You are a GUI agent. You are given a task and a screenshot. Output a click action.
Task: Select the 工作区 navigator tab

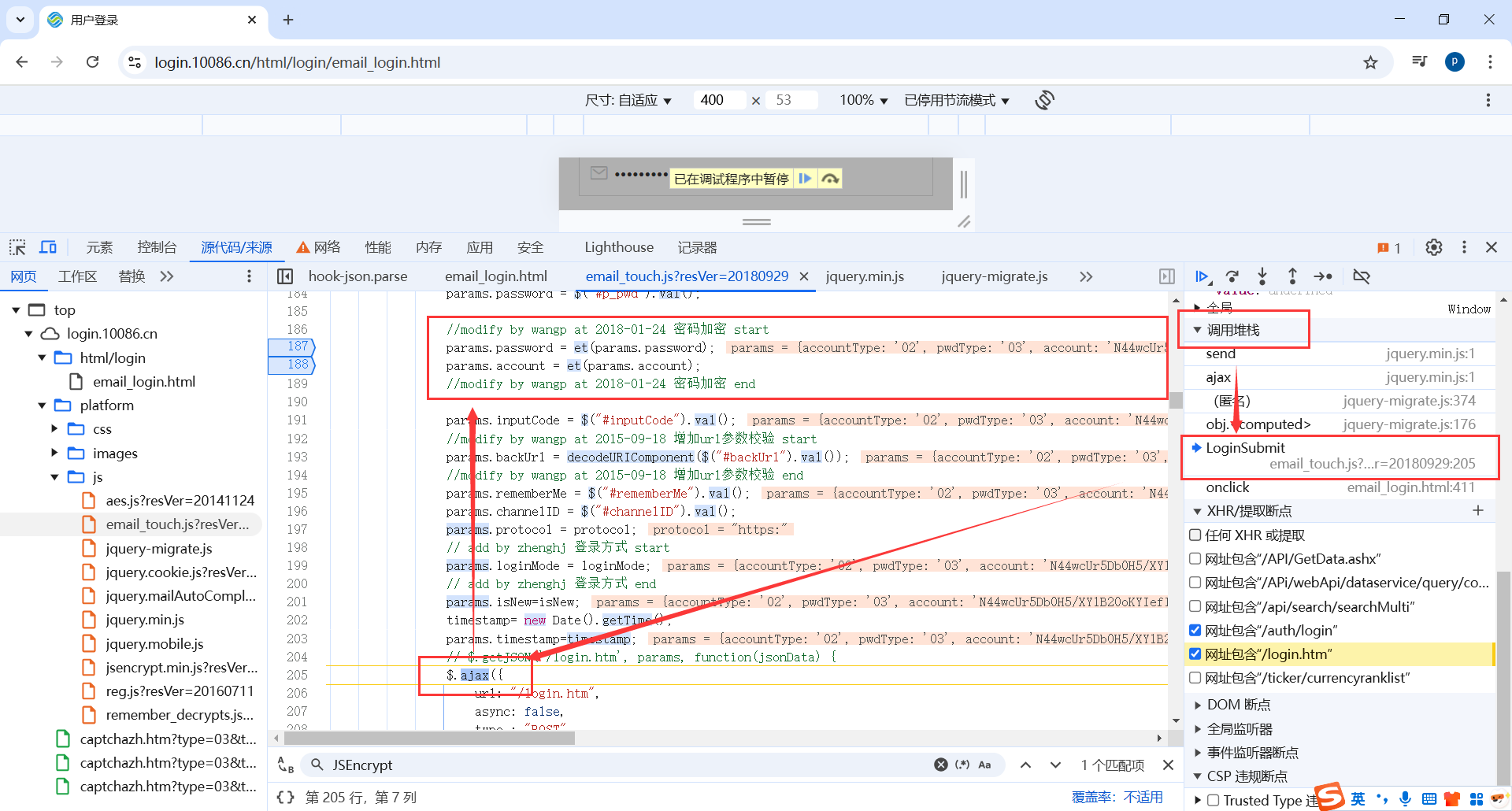click(77, 276)
